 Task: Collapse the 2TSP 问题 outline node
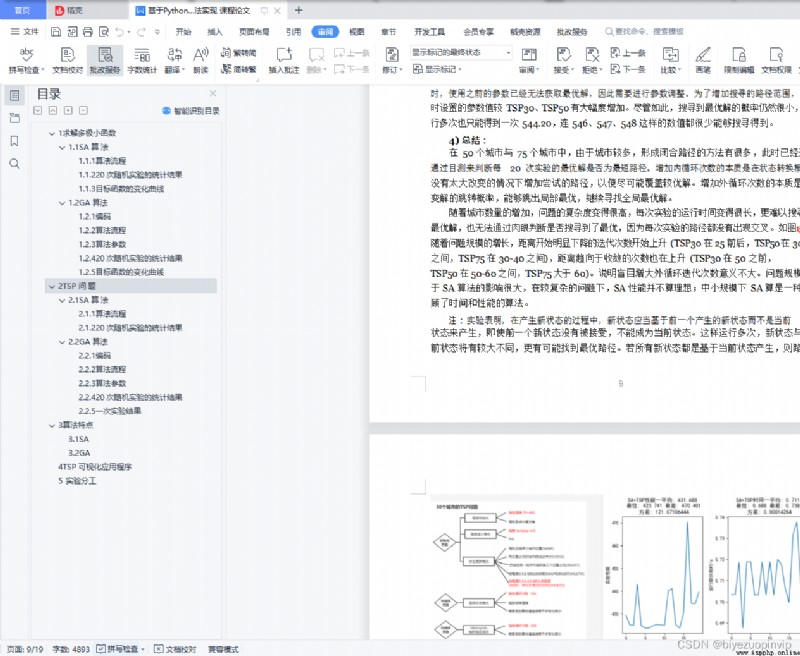pos(52,287)
